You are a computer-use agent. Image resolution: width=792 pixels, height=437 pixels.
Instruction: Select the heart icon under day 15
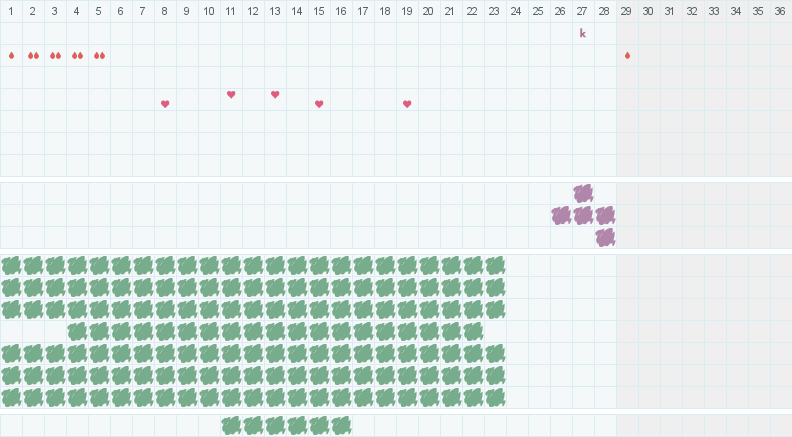319,104
